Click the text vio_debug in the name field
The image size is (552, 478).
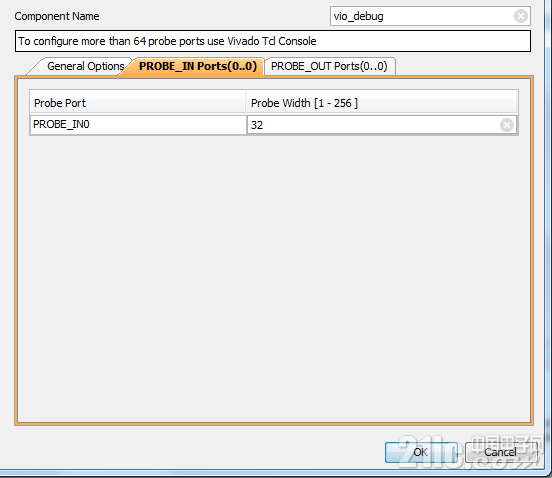coord(358,17)
